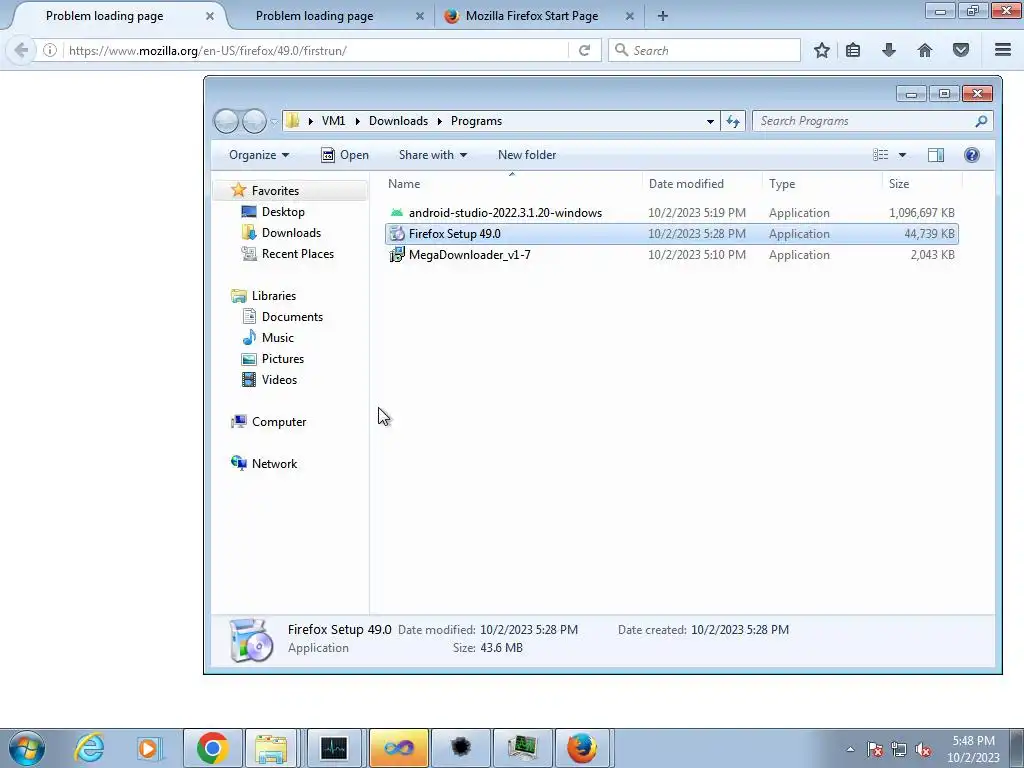This screenshot has width=1024, height=768.
Task: Click the VM1 breadcrumb in address bar
Action: tap(333, 121)
